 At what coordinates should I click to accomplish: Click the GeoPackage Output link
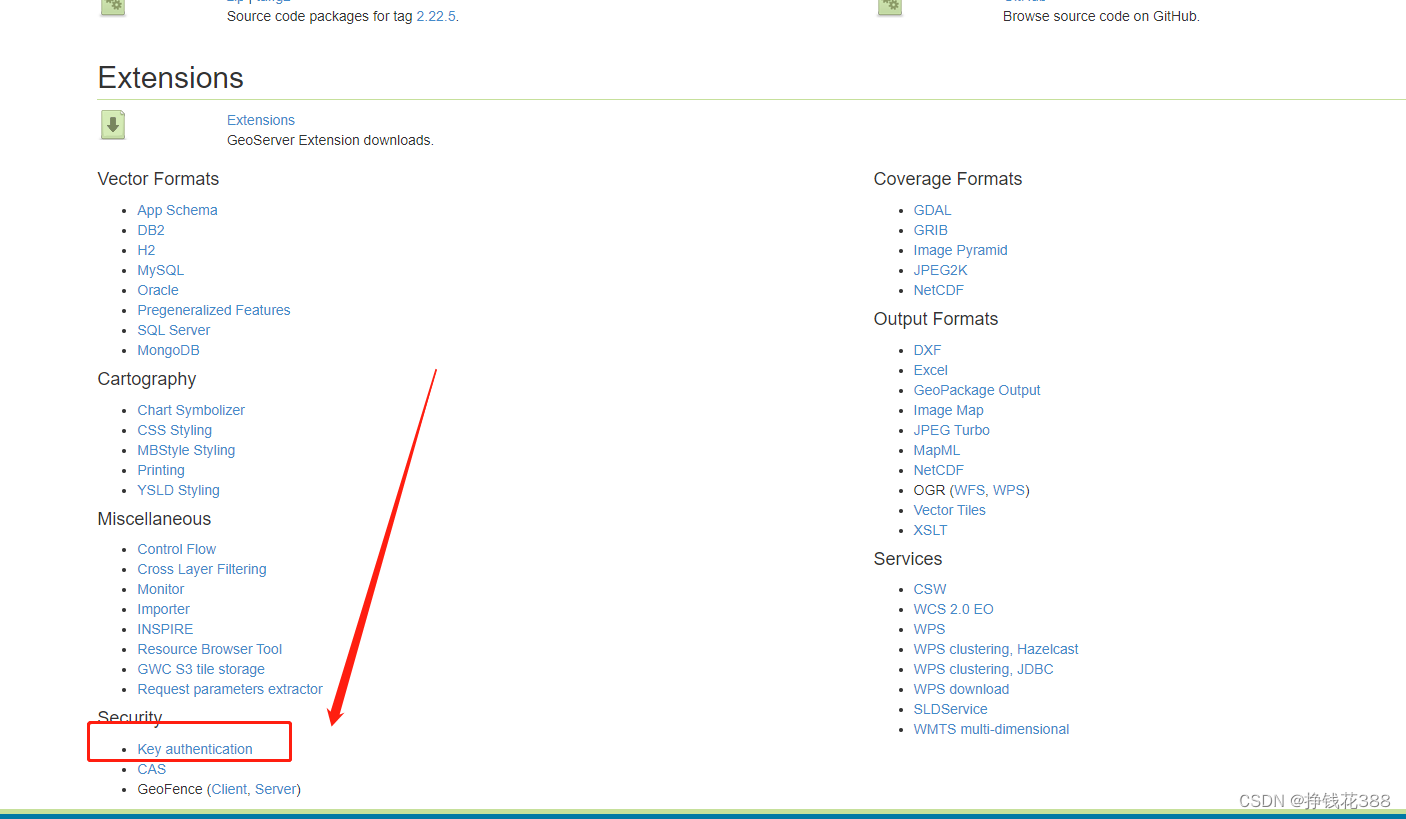977,390
